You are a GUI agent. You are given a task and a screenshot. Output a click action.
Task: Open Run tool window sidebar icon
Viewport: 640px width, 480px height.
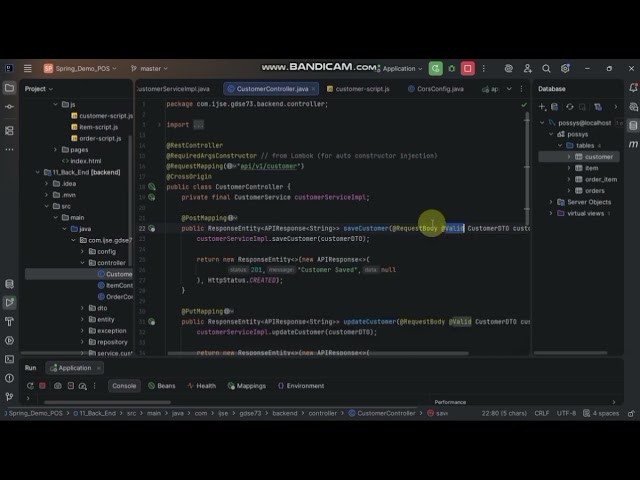point(9,302)
